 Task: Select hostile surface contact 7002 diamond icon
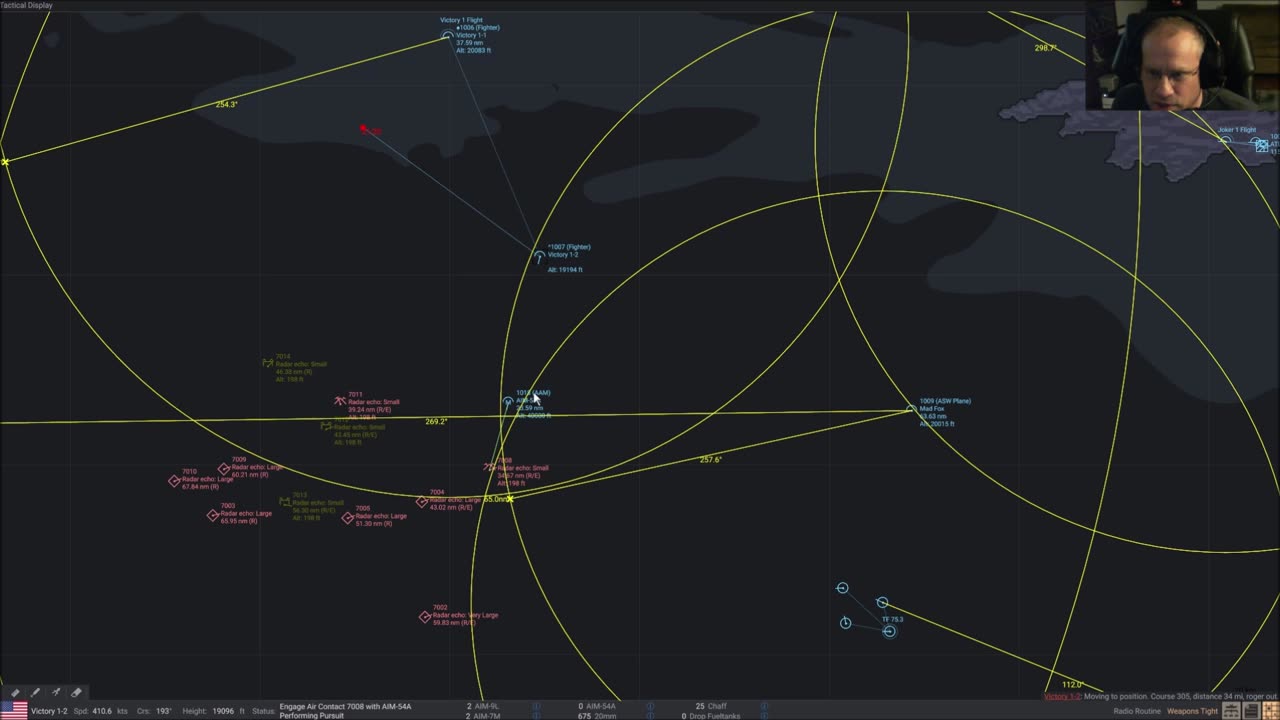tap(425, 617)
